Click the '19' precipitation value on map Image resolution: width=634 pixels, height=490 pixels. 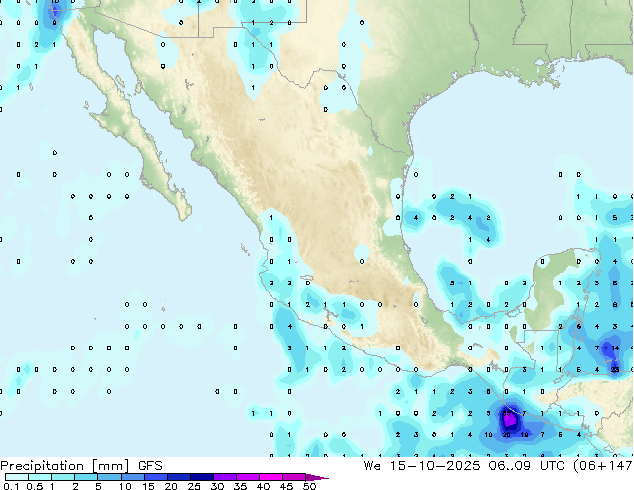(524, 435)
